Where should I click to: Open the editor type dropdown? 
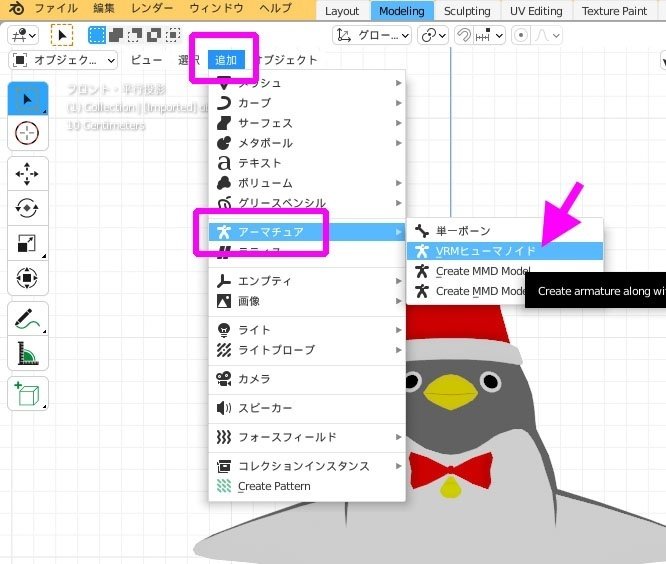(23, 35)
